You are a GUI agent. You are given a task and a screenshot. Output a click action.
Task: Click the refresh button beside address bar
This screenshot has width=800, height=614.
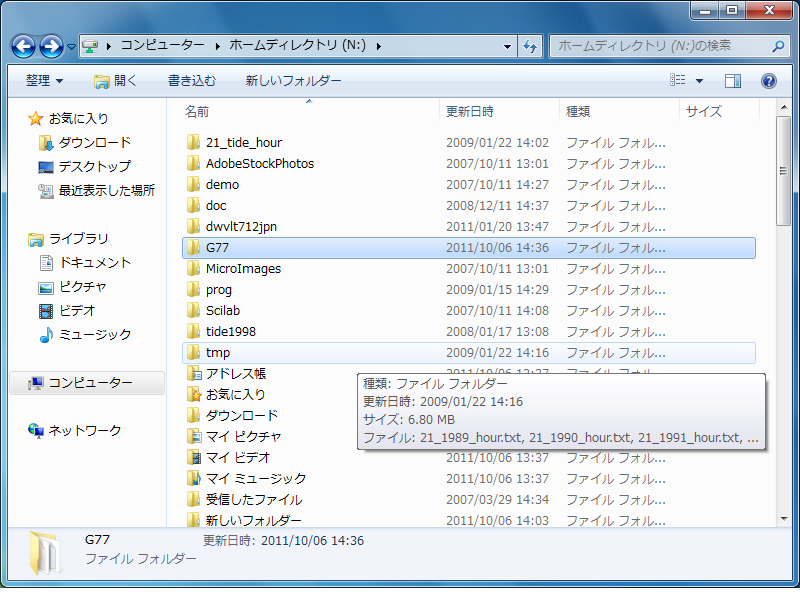530,46
